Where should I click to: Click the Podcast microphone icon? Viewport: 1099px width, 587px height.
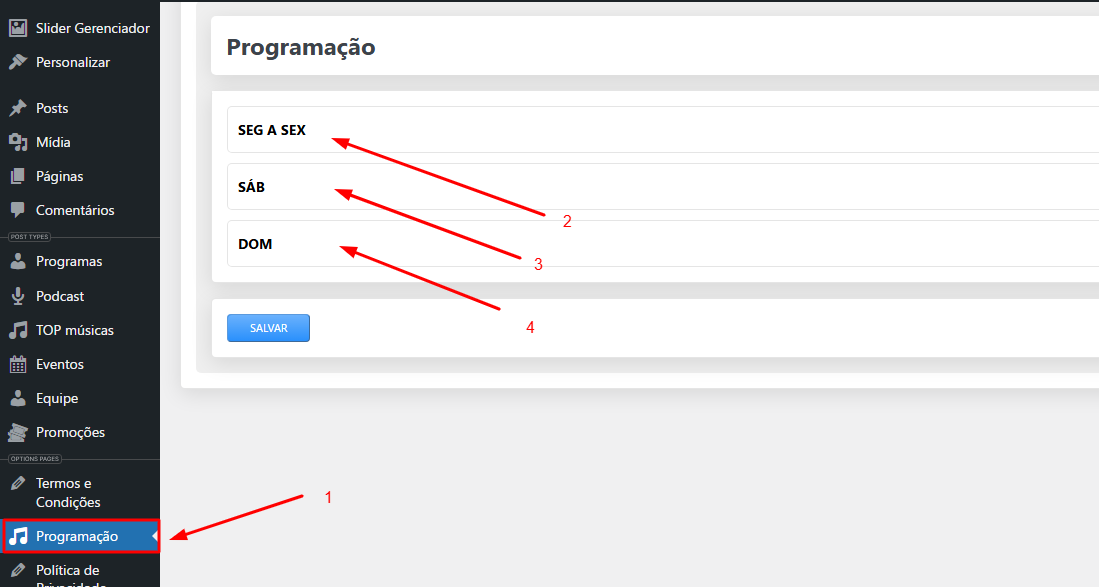pos(18,296)
